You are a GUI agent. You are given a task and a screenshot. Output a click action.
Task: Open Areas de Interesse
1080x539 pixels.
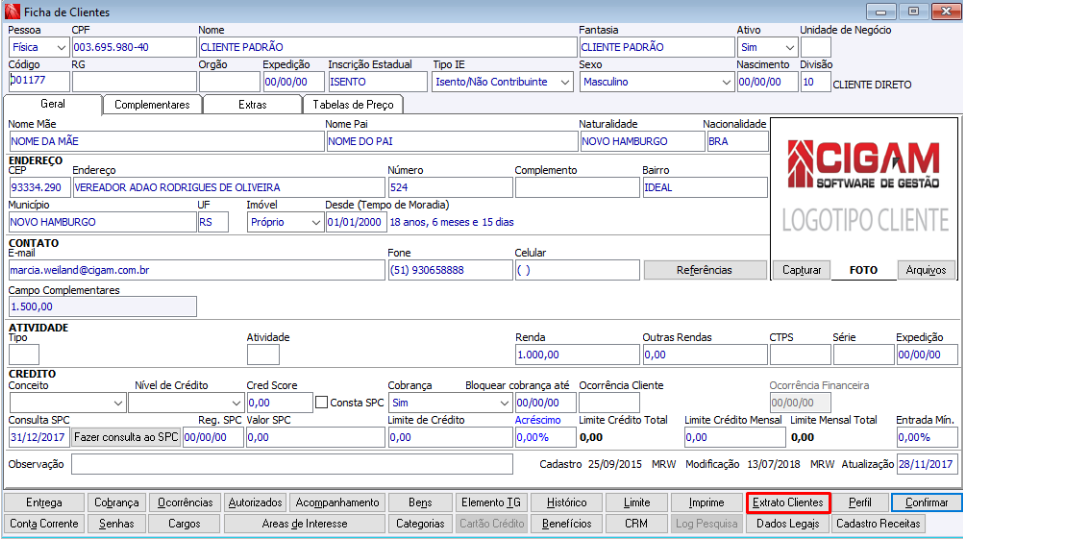[x=304, y=523]
